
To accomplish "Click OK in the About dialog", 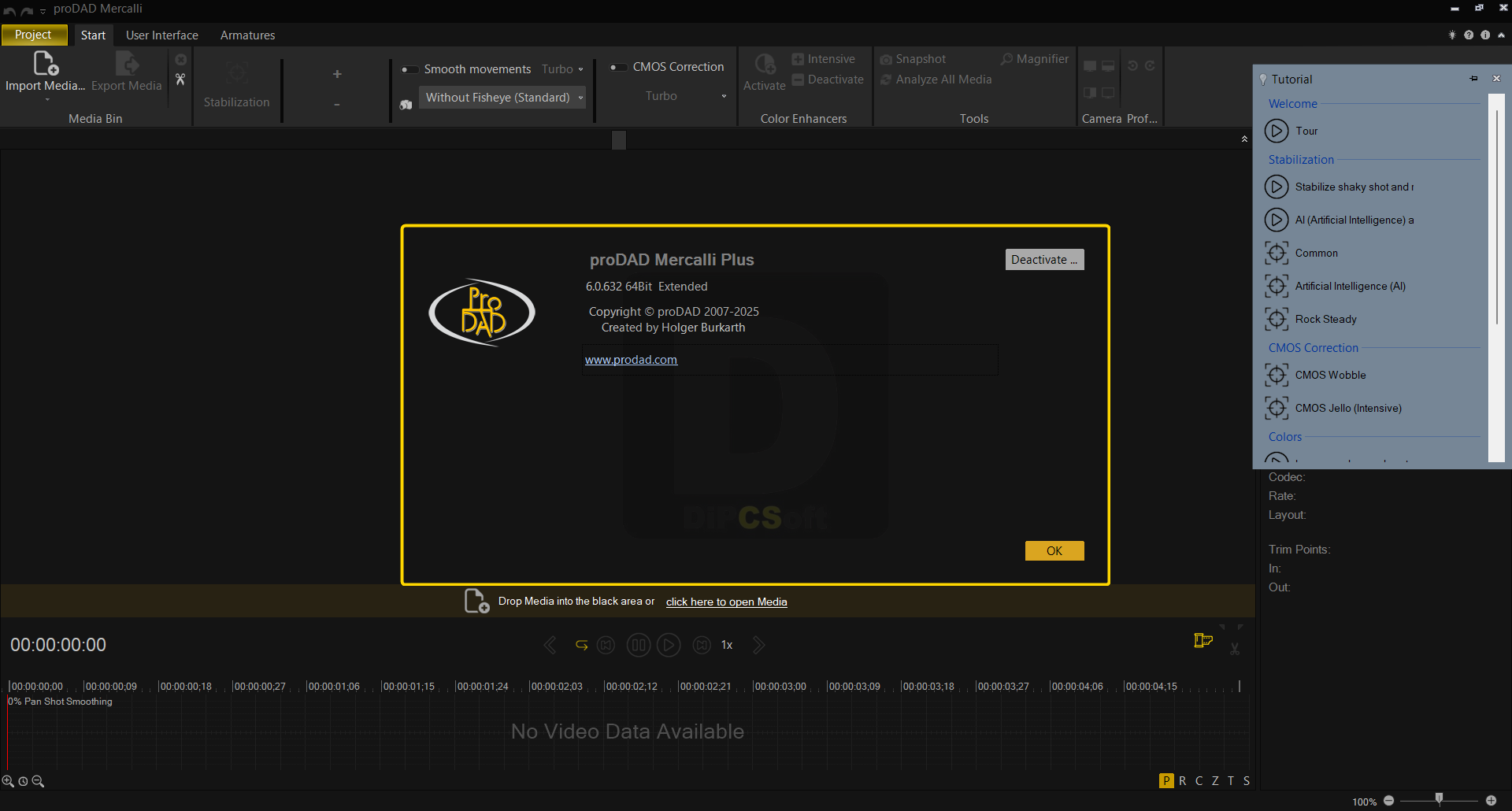I will [1054, 550].
